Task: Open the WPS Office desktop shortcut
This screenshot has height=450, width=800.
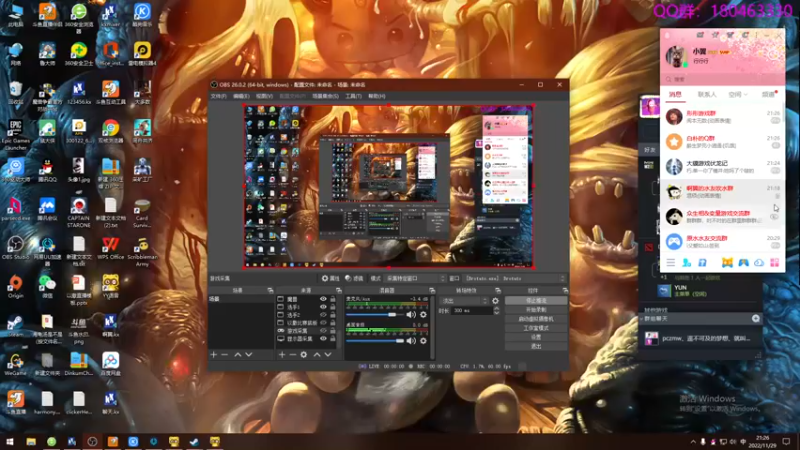Action: point(110,248)
